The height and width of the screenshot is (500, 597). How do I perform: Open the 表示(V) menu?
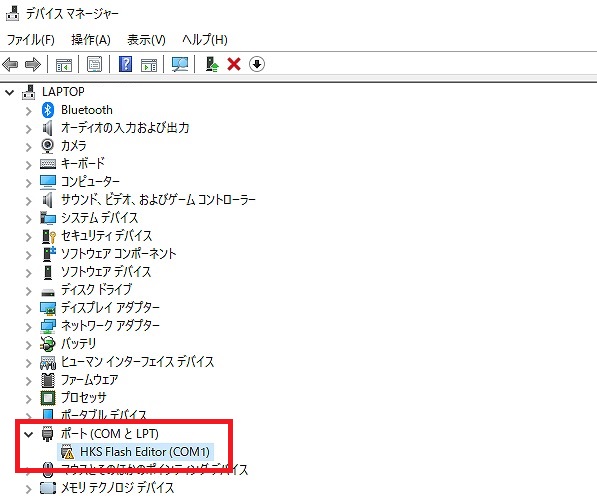click(x=146, y=40)
